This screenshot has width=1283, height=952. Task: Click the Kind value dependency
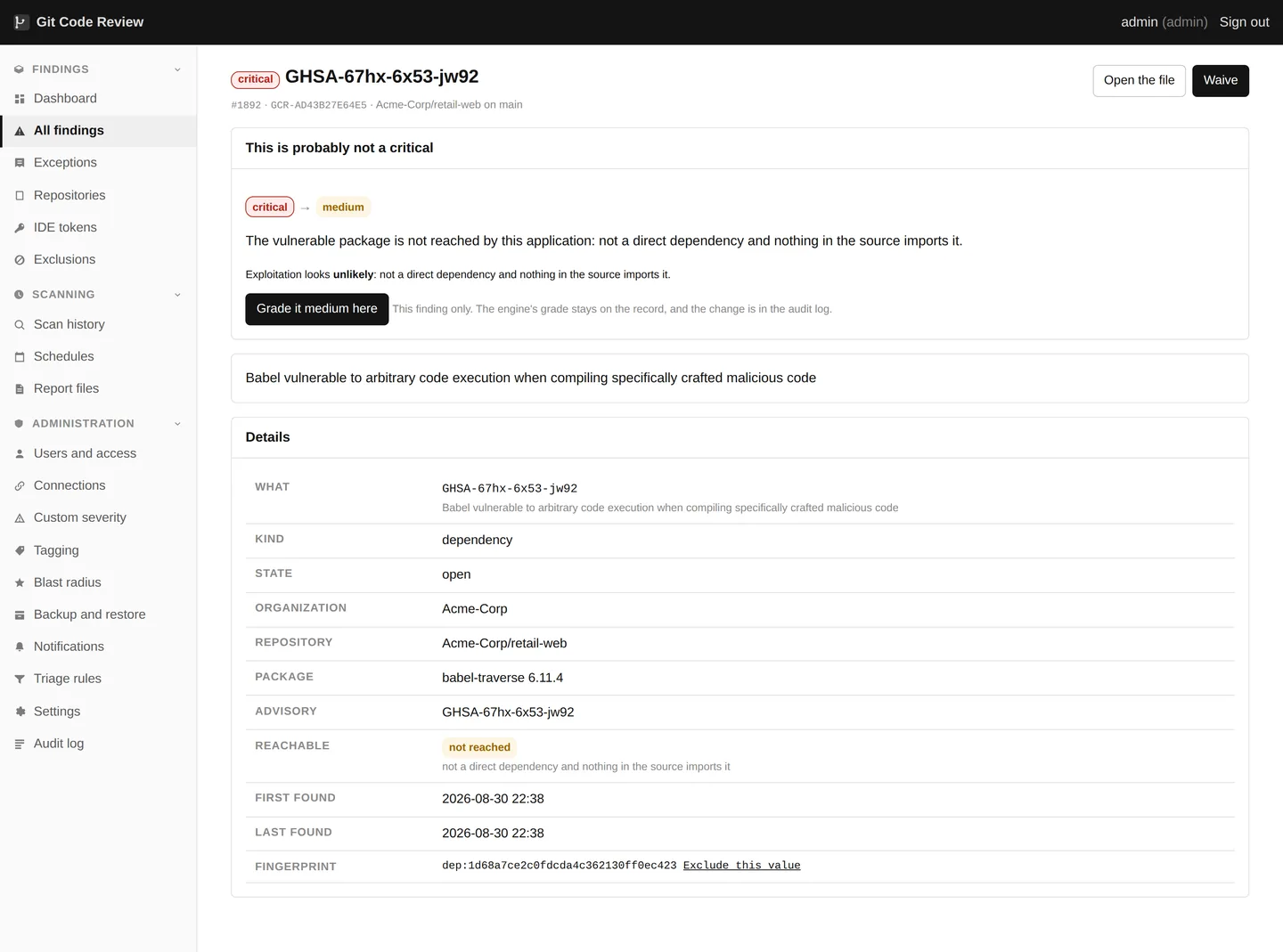point(478,540)
